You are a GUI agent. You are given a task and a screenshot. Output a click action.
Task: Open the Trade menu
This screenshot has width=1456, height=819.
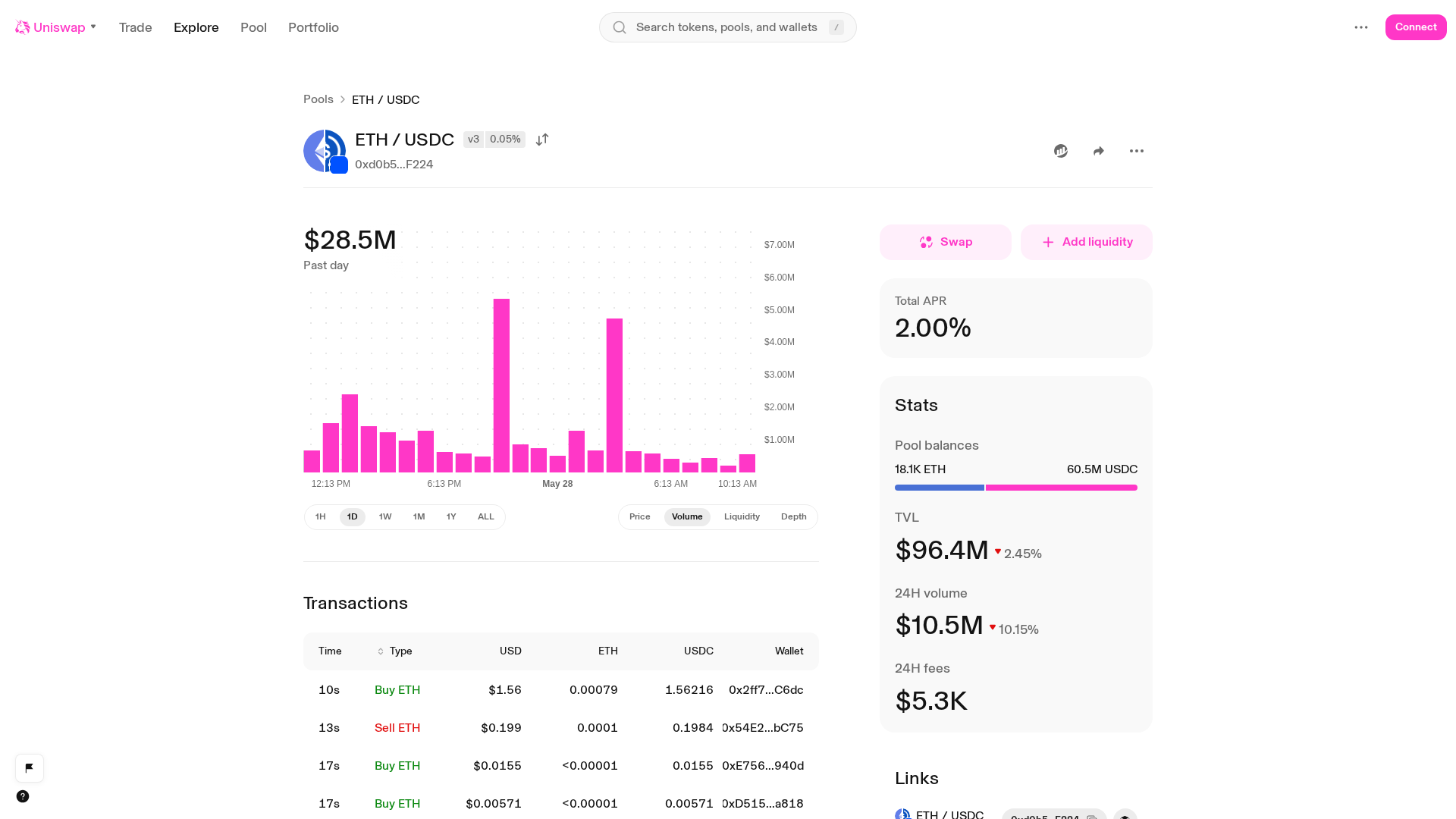coord(136,27)
